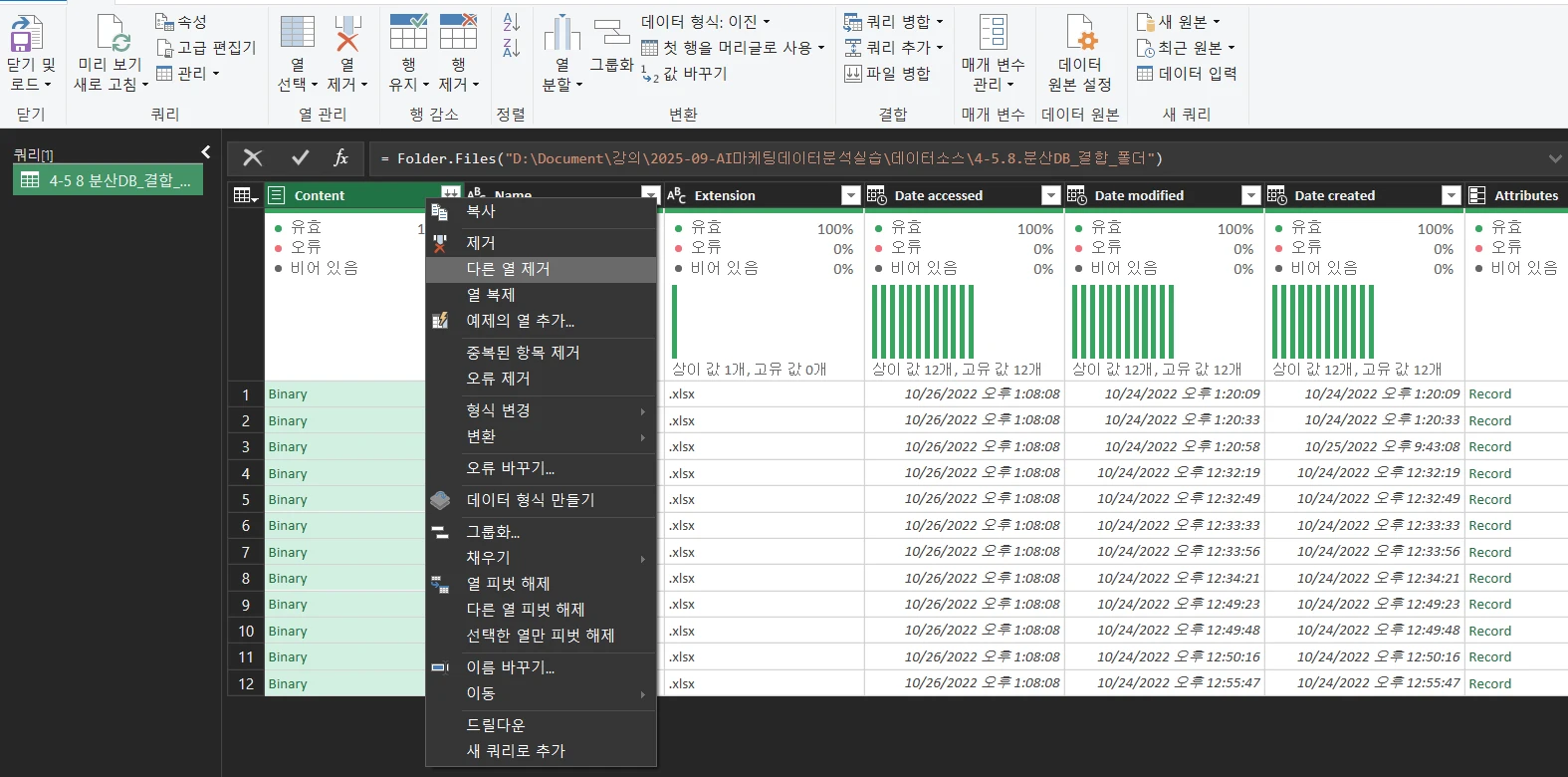Open the Extension column filter dropdown
Viewport: 1568px width, 777px height.
tap(850, 195)
